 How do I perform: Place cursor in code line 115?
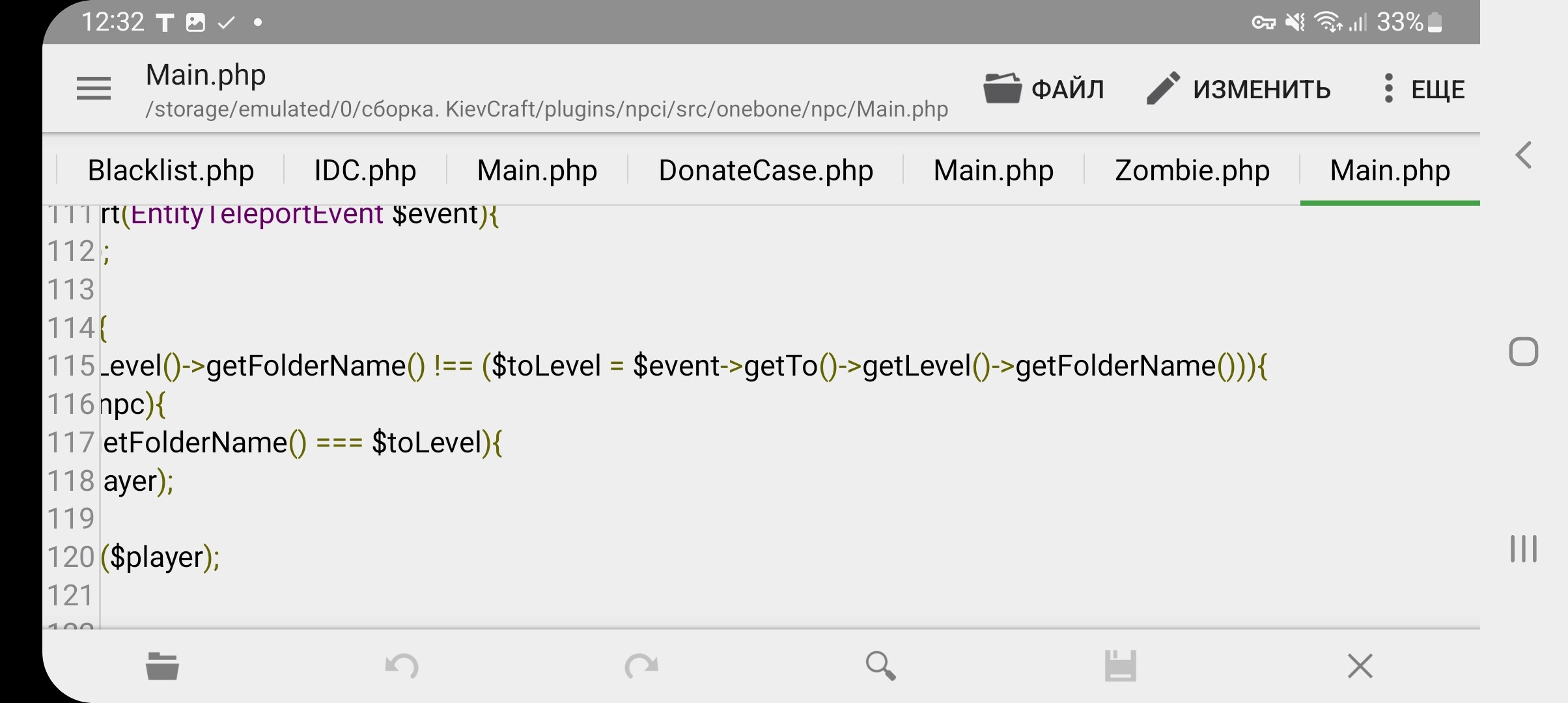tap(684, 366)
